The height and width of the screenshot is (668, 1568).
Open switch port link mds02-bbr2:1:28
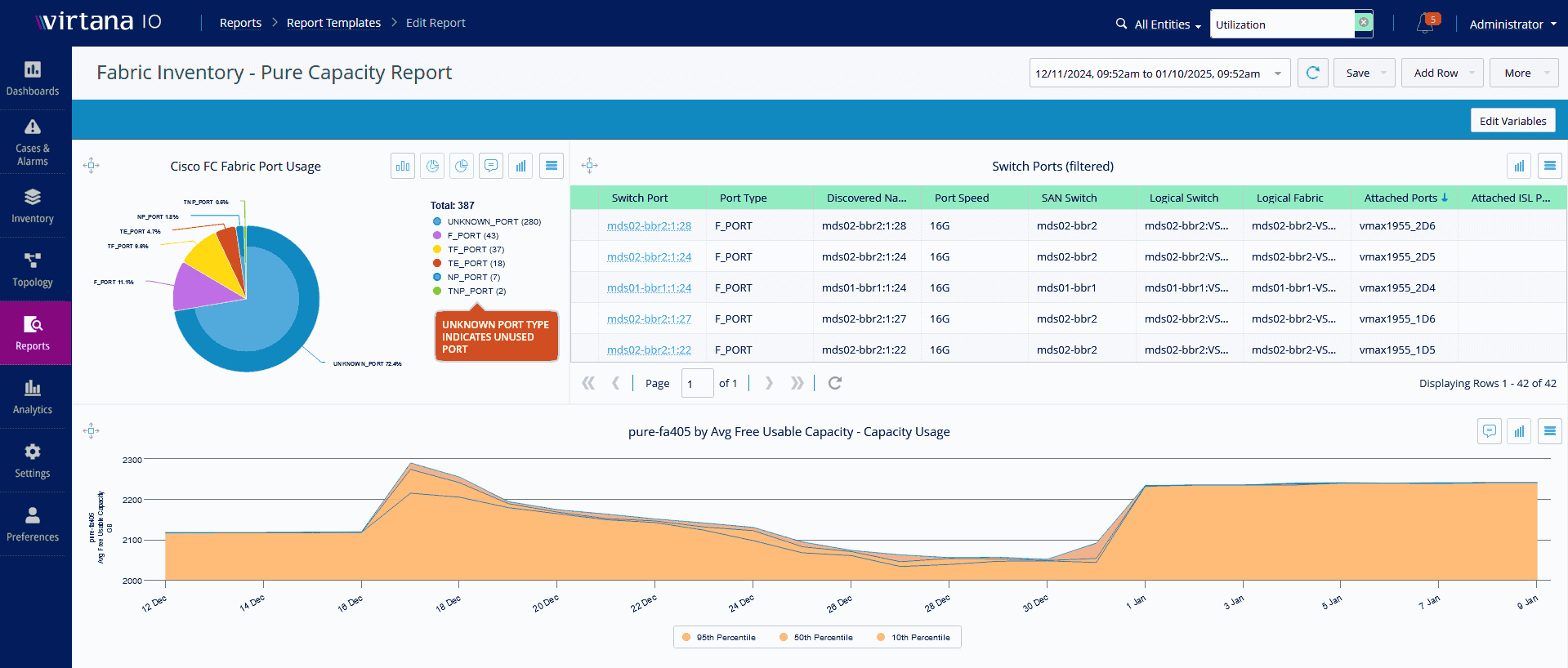pyautogui.click(x=649, y=225)
